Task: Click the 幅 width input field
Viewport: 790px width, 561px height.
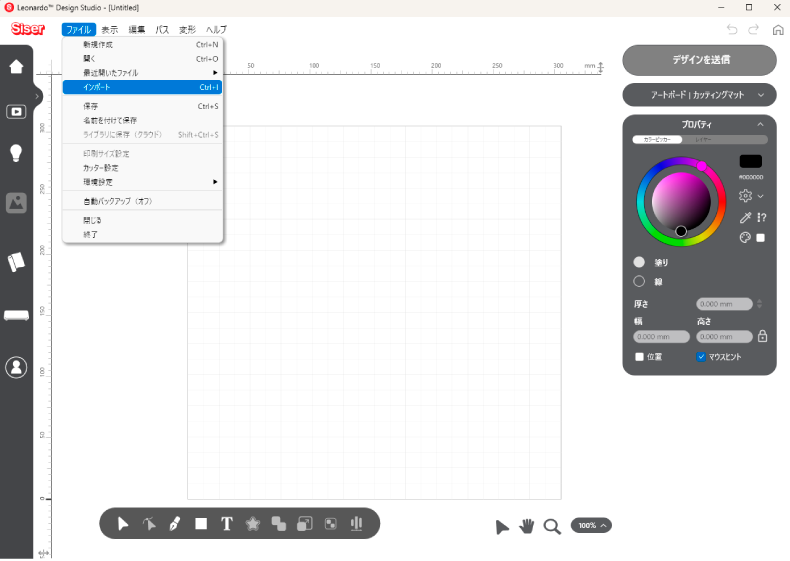Action: tap(661, 337)
